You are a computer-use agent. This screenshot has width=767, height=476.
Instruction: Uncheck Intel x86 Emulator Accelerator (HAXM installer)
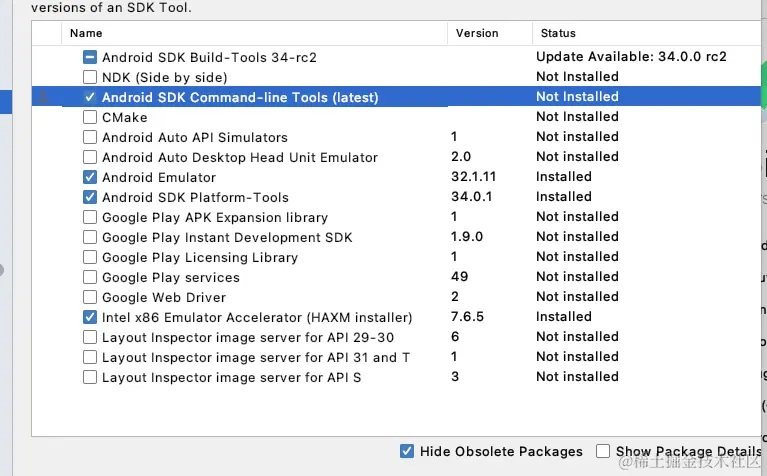90,317
